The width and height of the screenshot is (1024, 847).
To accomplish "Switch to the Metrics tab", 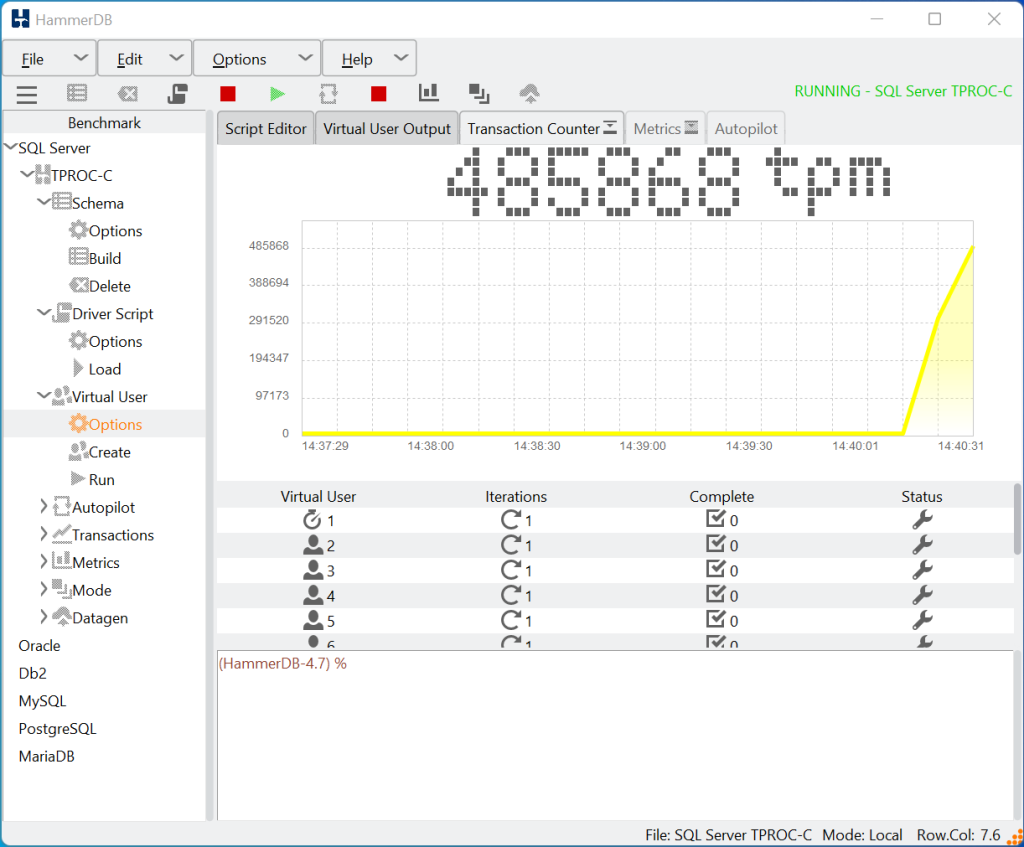I will pyautogui.click(x=665, y=129).
